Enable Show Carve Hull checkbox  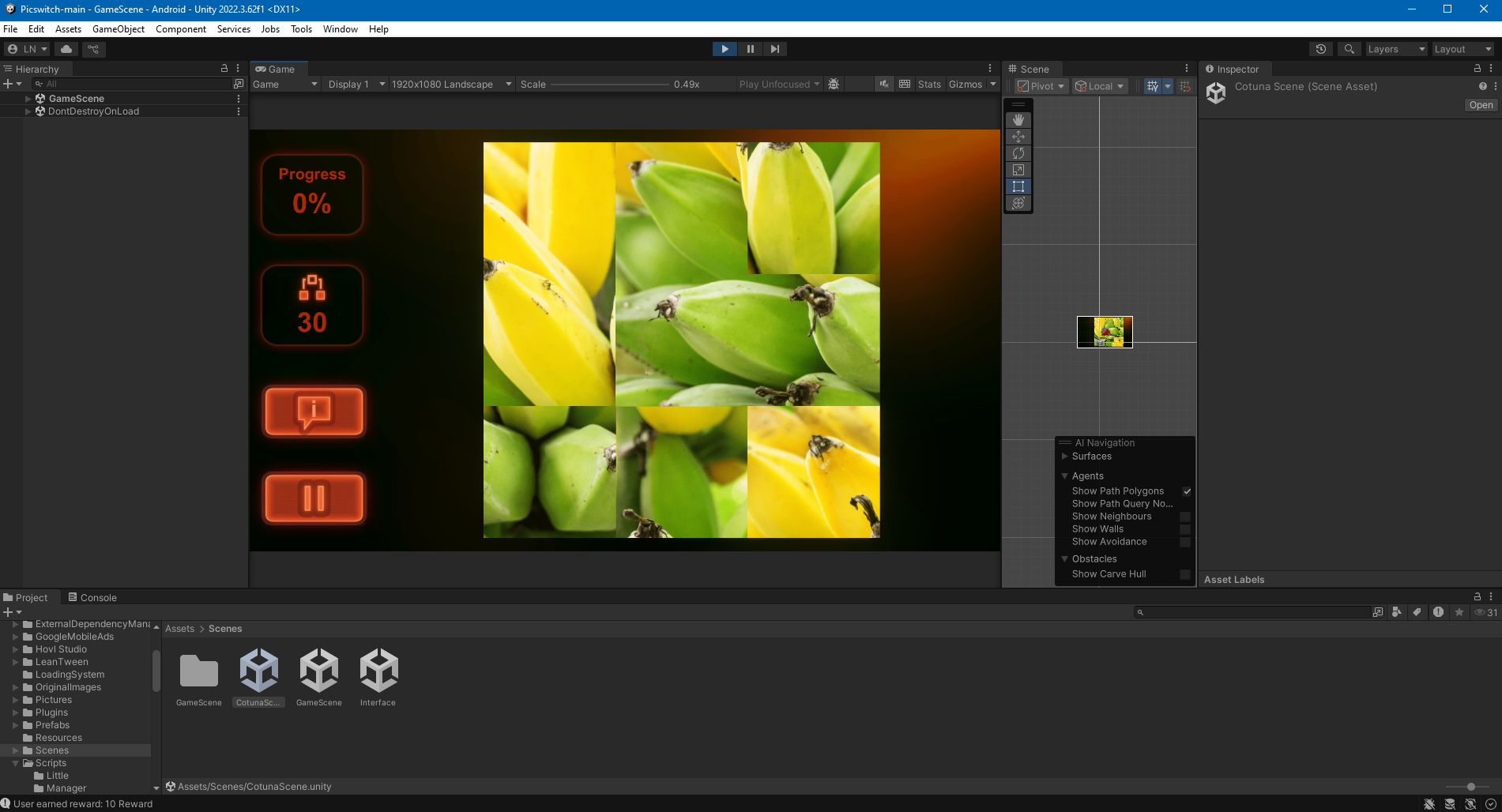(x=1185, y=574)
